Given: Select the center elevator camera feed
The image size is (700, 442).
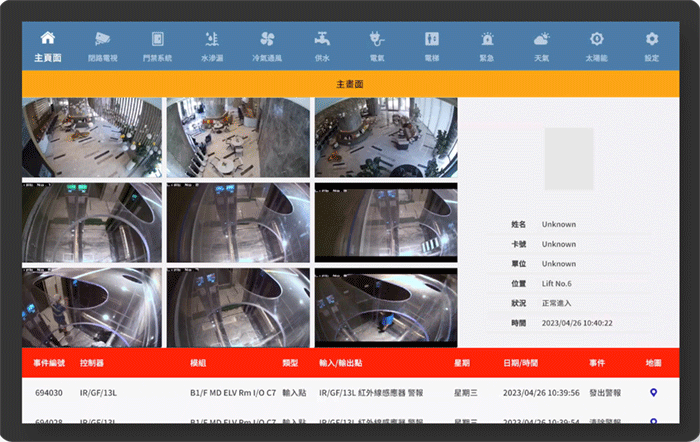Looking at the screenshot, I should (x=239, y=222).
